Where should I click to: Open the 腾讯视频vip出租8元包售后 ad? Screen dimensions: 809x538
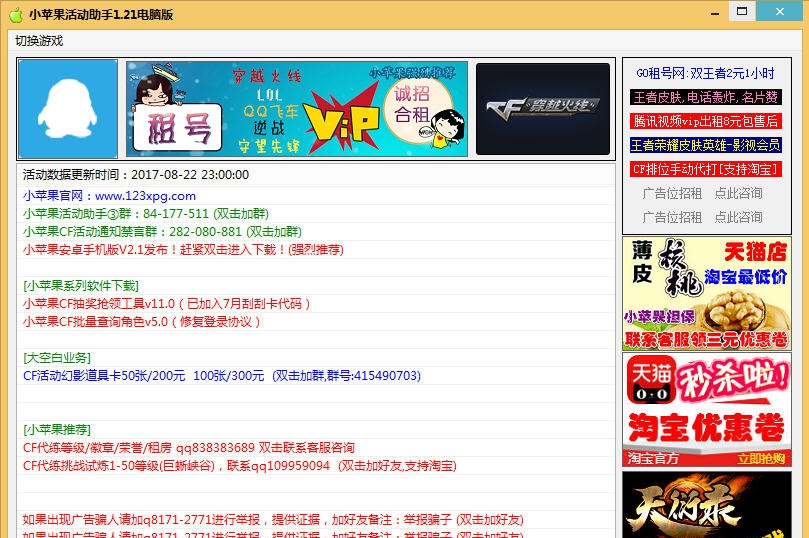pyautogui.click(x=705, y=121)
